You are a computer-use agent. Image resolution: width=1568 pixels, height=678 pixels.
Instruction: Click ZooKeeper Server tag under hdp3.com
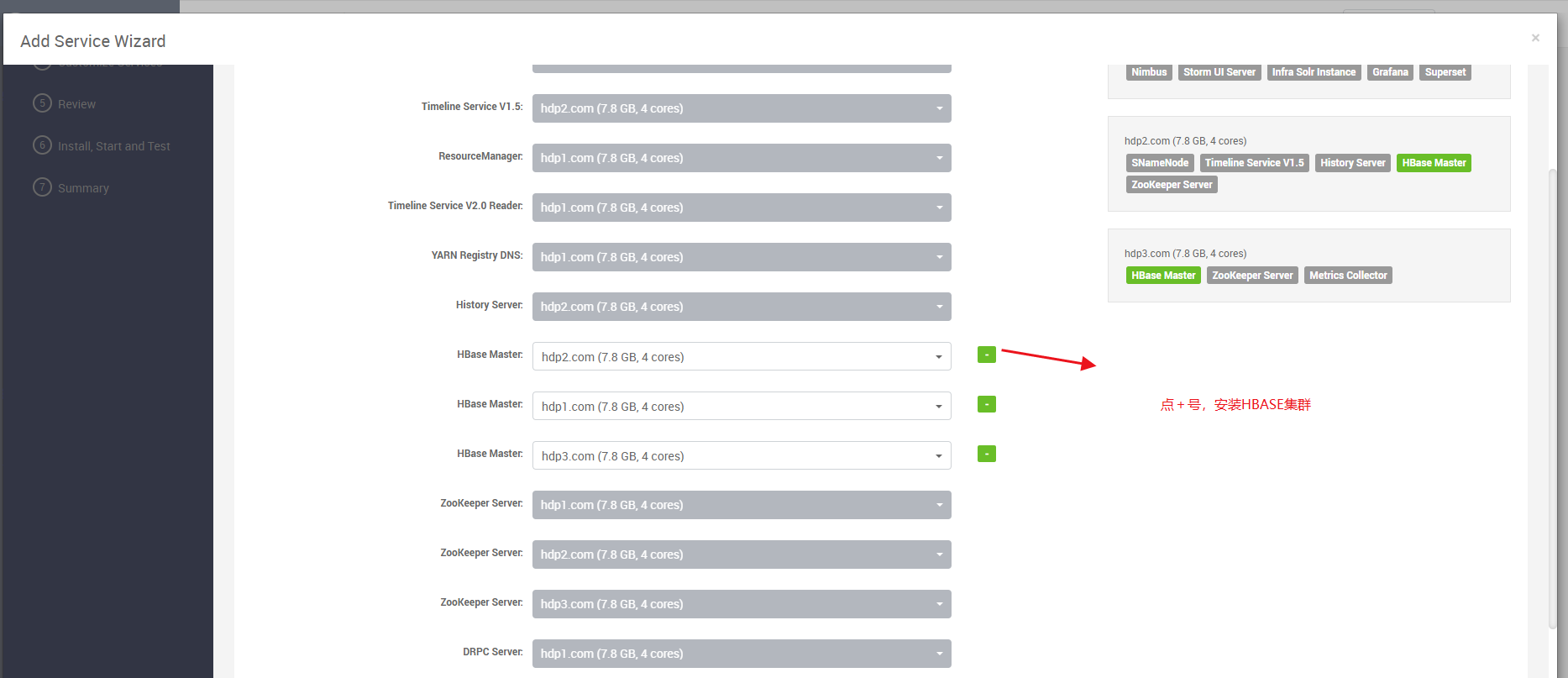(1252, 276)
